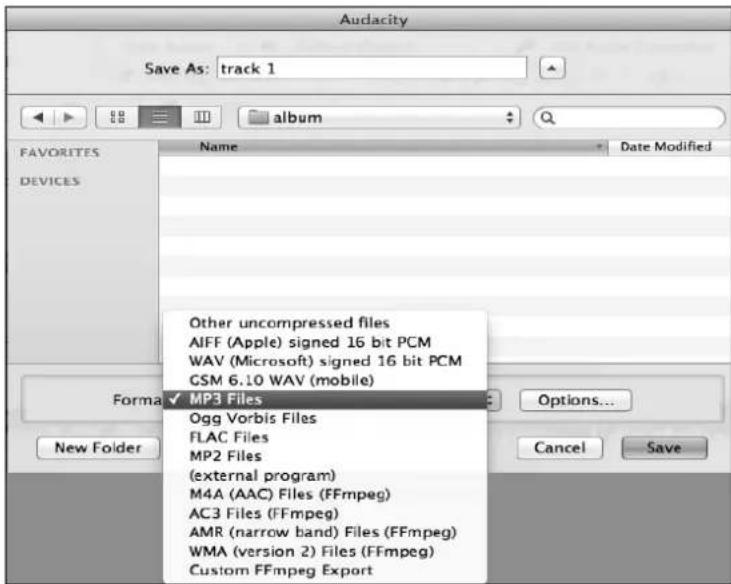Choose M4A (AAC) Files (FFmpeg)
The image size is (731, 584).
click(325, 494)
